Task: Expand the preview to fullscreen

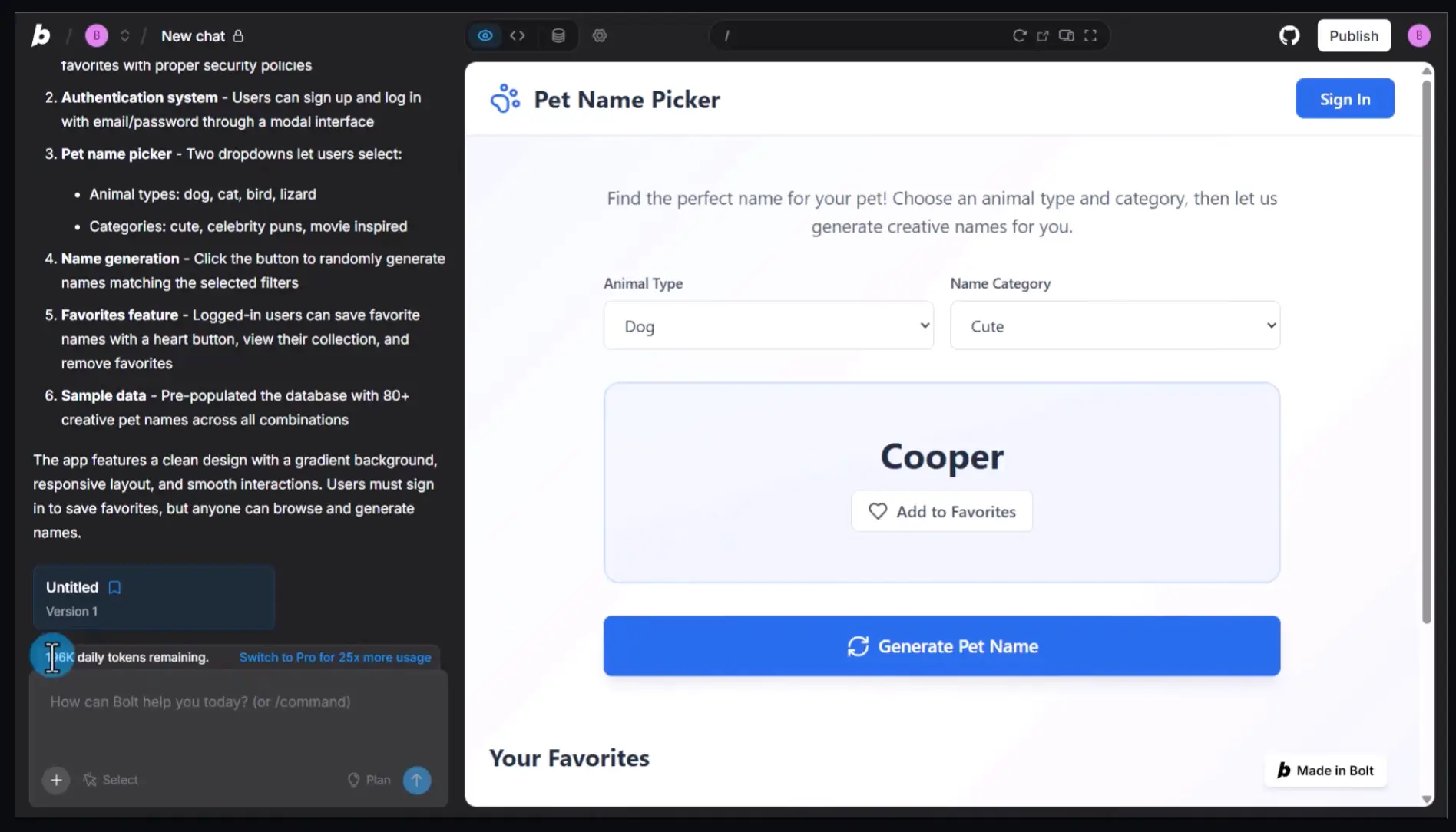Action: click(1090, 35)
